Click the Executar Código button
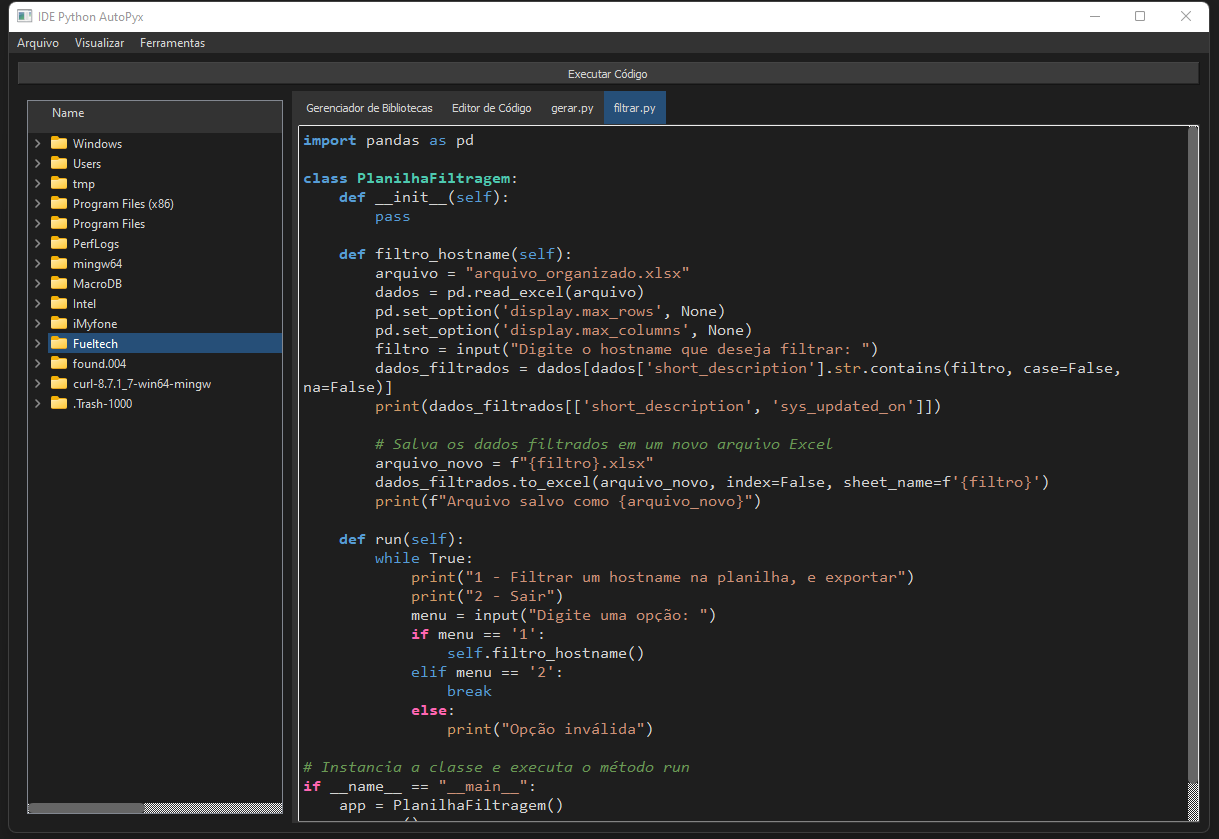This screenshot has width=1219, height=839. click(x=608, y=74)
